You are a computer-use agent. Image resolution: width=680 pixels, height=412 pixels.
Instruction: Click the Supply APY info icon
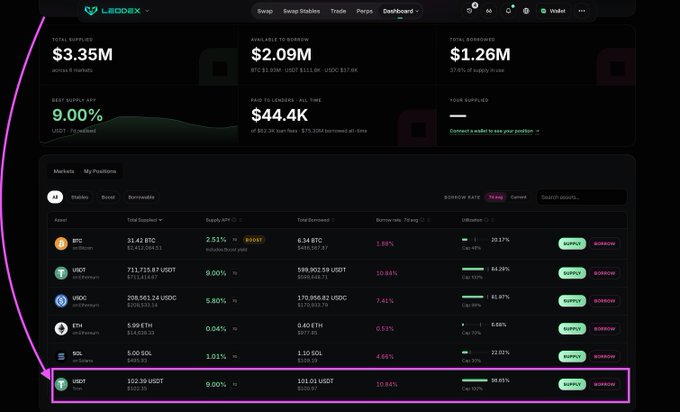coord(234,220)
